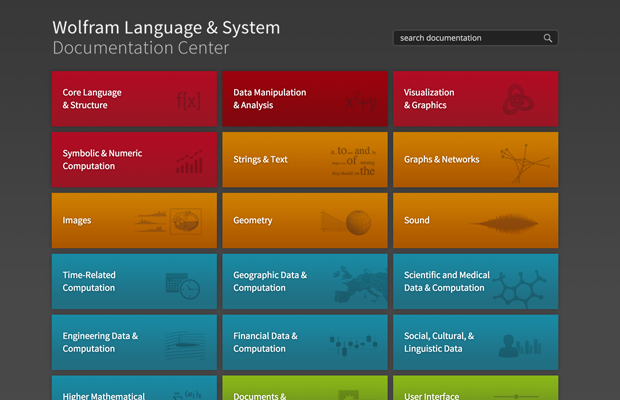The image size is (620, 400).
Task: Click the calendar clock icon on Time-Related tile
Action: (x=183, y=285)
